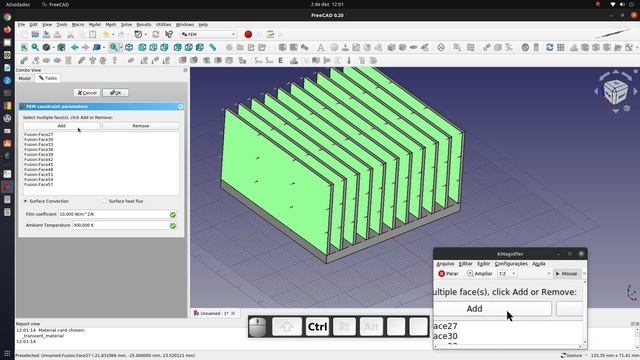Open the FEM workbench selector dropdown
This screenshot has width=640, height=360.
pos(209,35)
